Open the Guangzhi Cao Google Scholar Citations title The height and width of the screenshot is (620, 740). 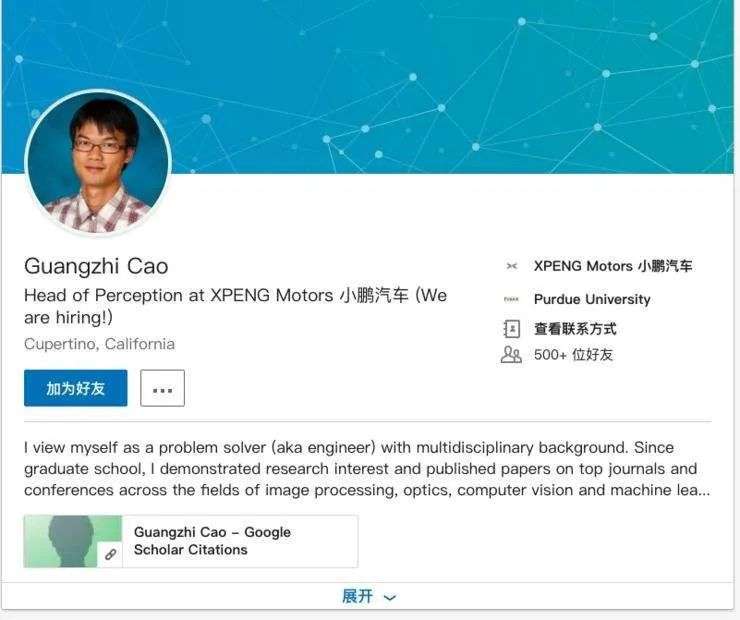tap(212, 541)
